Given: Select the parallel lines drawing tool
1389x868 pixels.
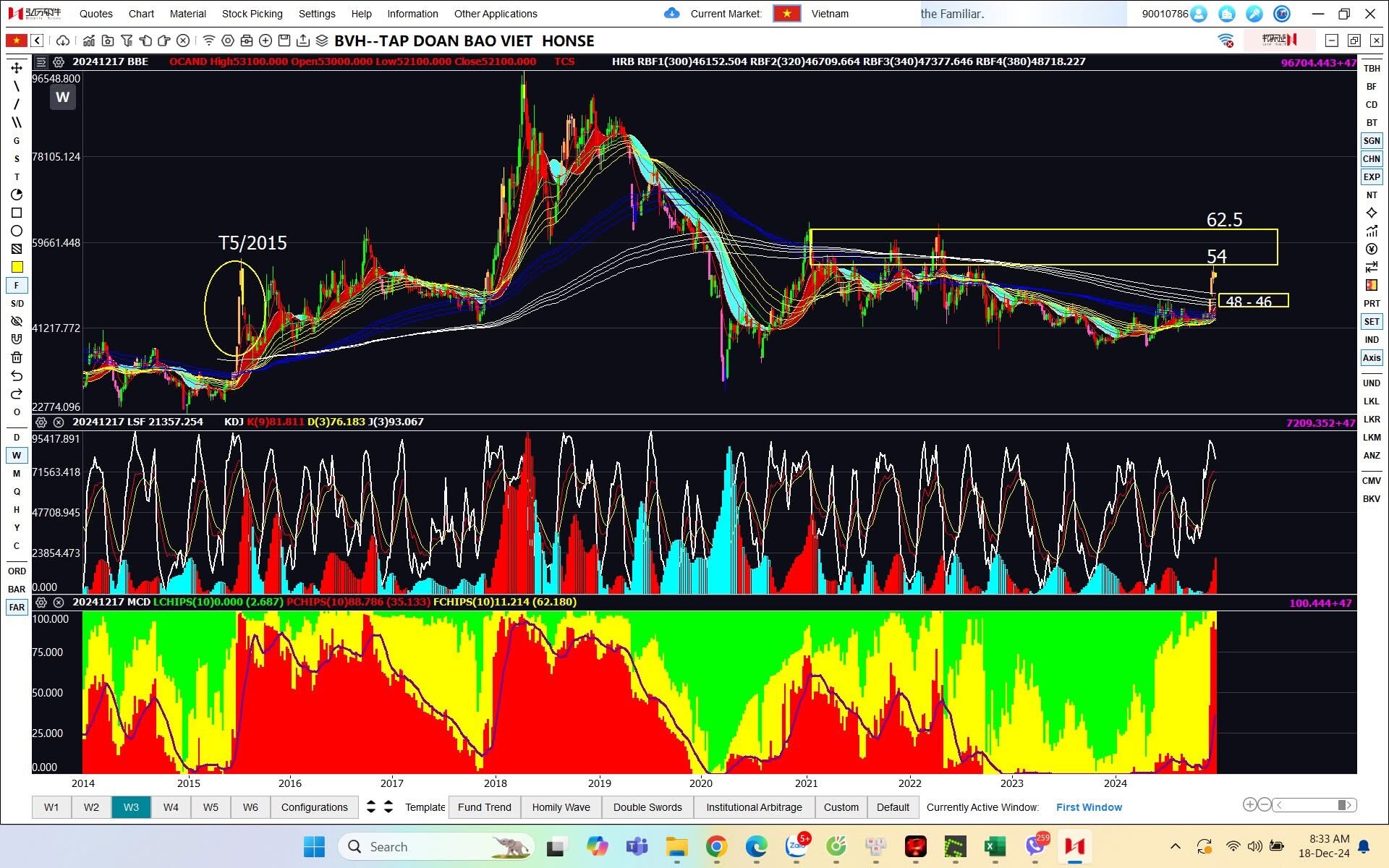Looking at the screenshot, I should (x=17, y=122).
